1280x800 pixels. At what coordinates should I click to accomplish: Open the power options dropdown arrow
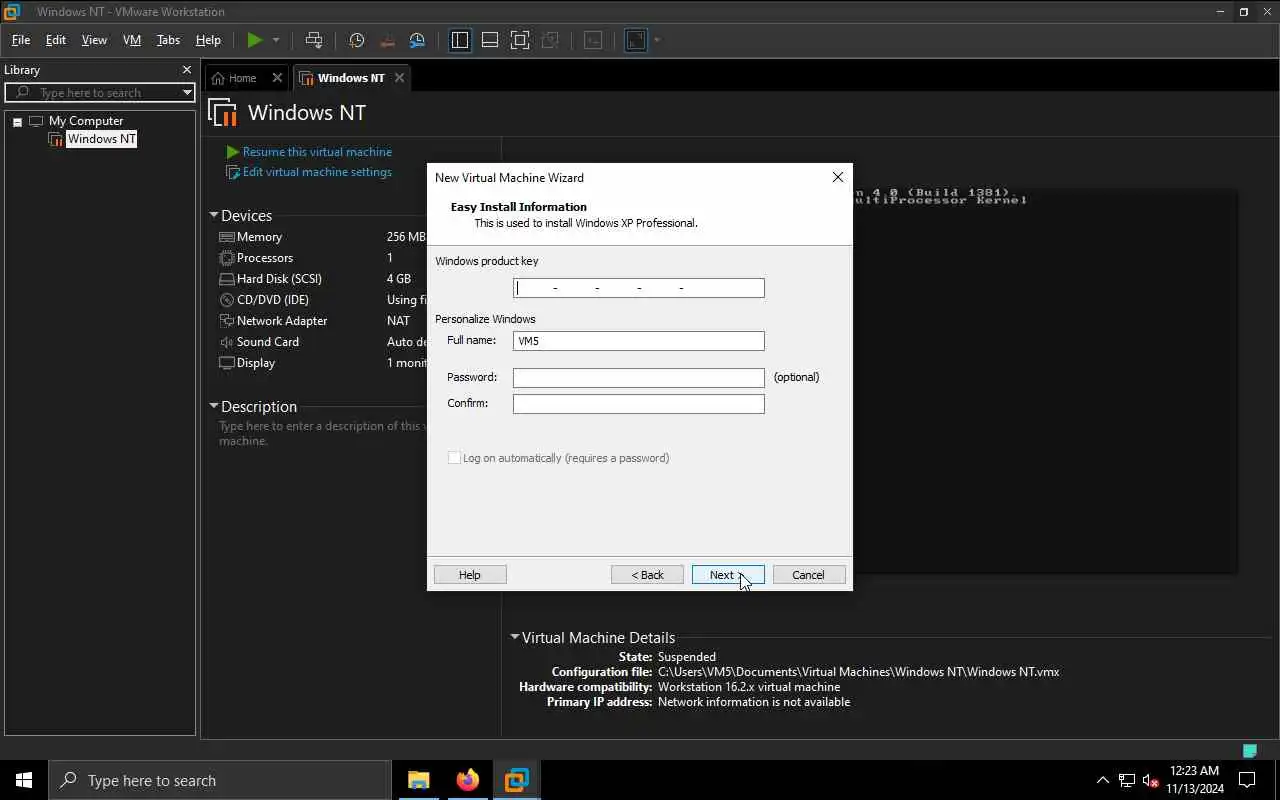pyautogui.click(x=276, y=40)
